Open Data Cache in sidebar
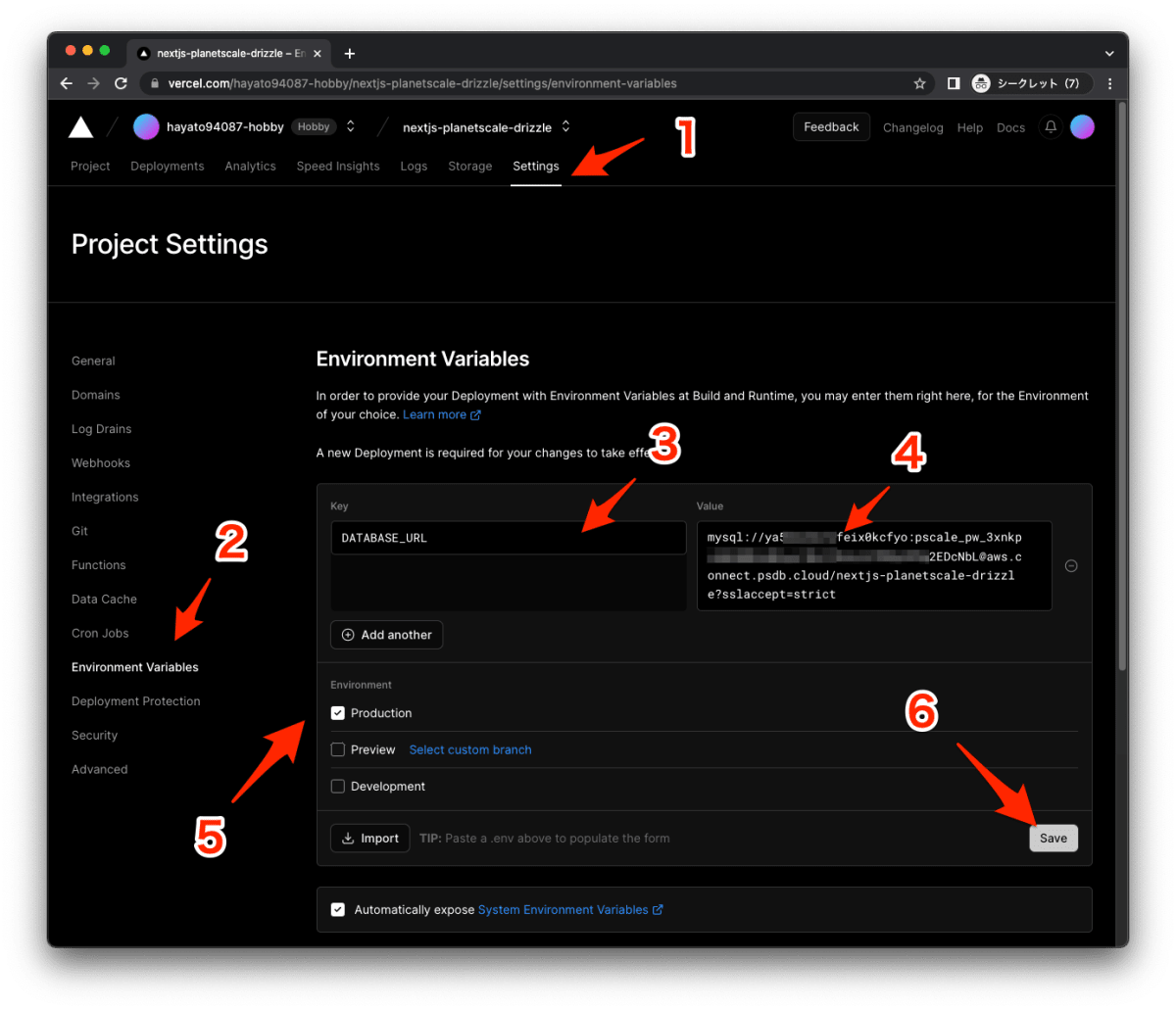The image size is (1176, 1010). point(104,599)
